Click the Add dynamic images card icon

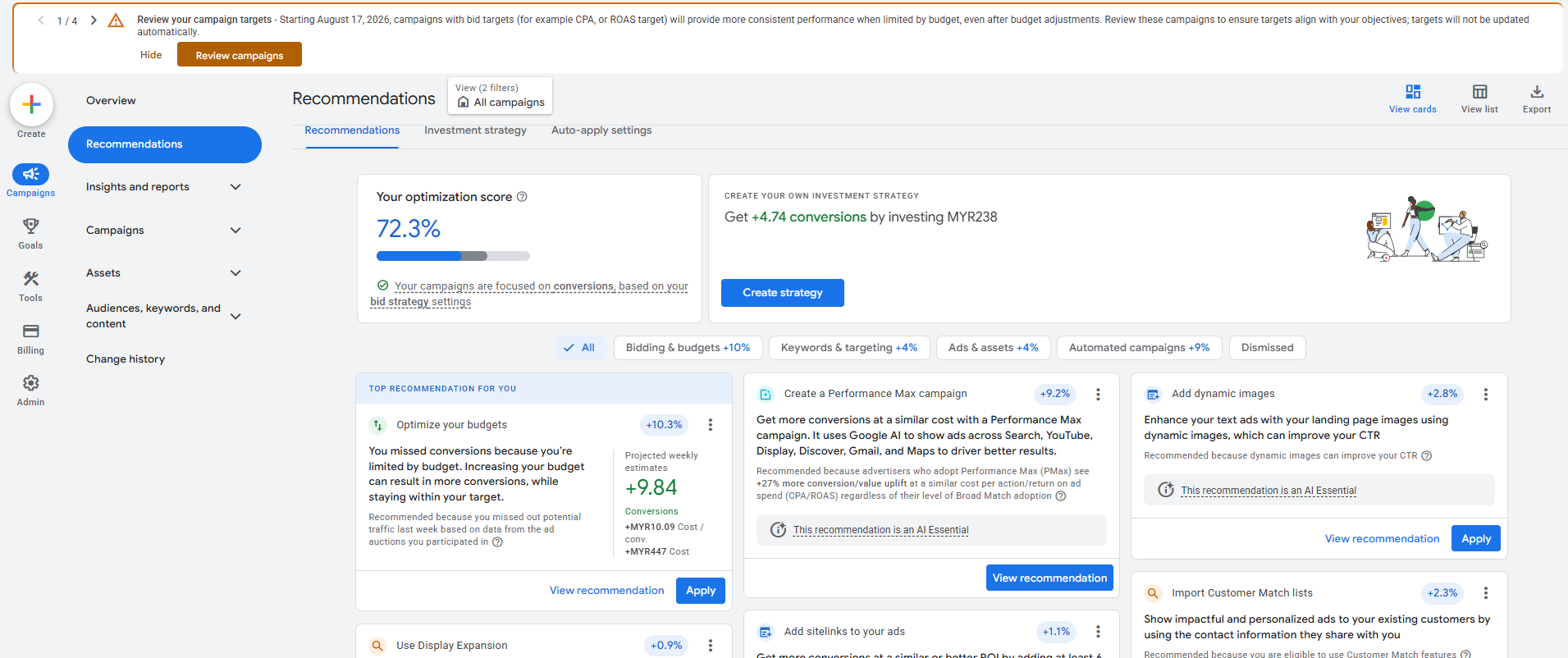(1153, 395)
